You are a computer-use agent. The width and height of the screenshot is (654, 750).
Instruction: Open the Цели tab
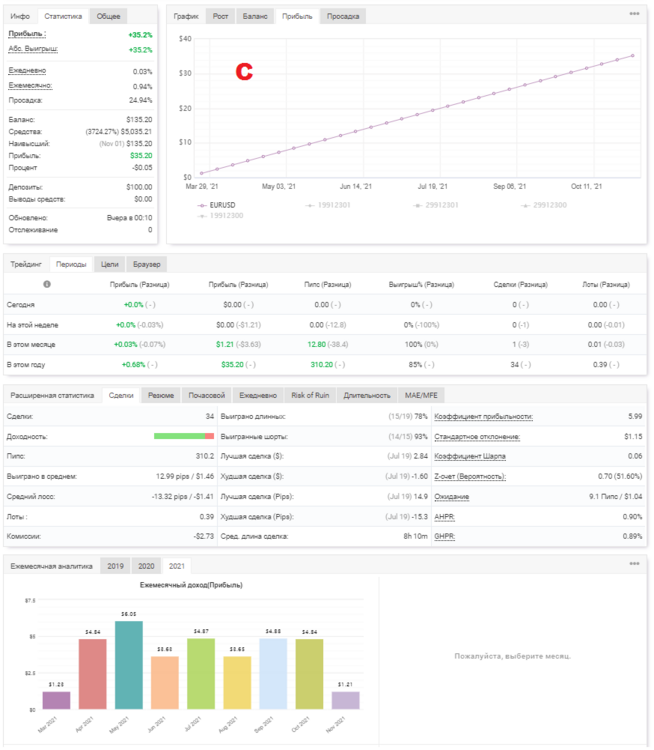click(110, 264)
